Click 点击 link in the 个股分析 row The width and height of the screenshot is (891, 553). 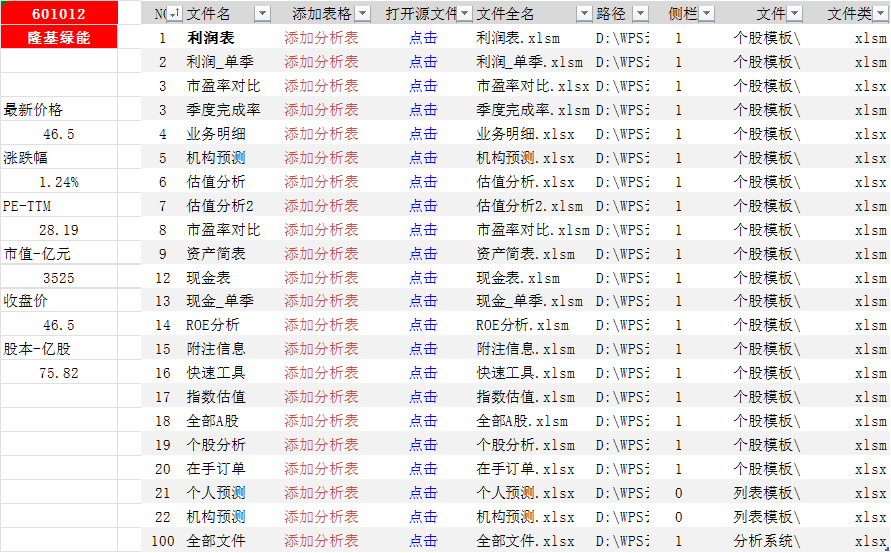tap(423, 445)
